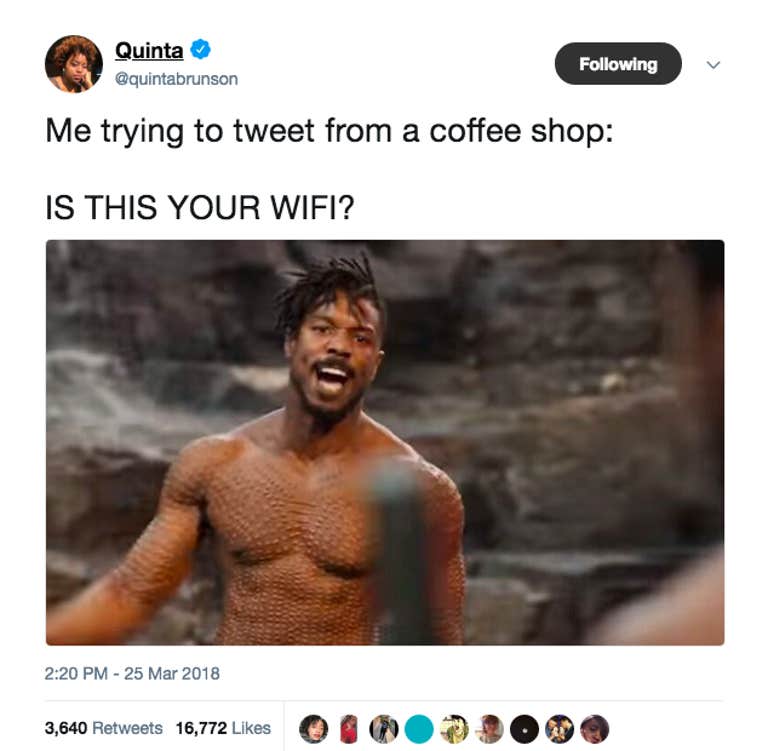This screenshot has height=751, width=768.
Task: Expand the tweet options chevron
Action: tap(714, 65)
